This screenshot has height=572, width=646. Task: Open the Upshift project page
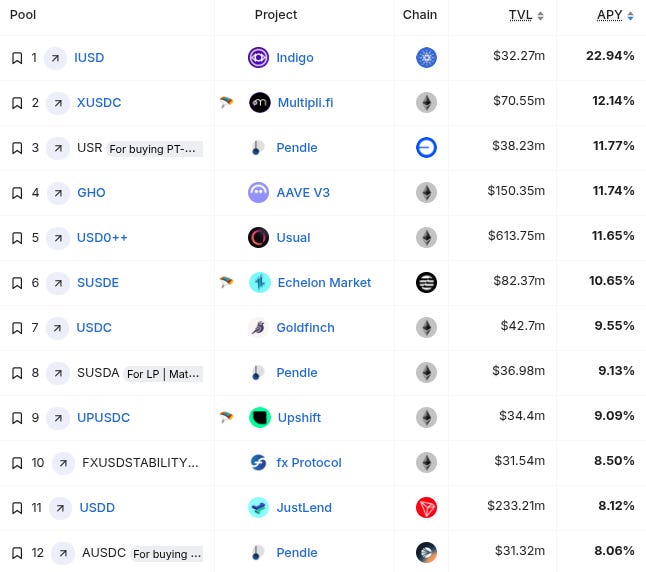pos(299,417)
